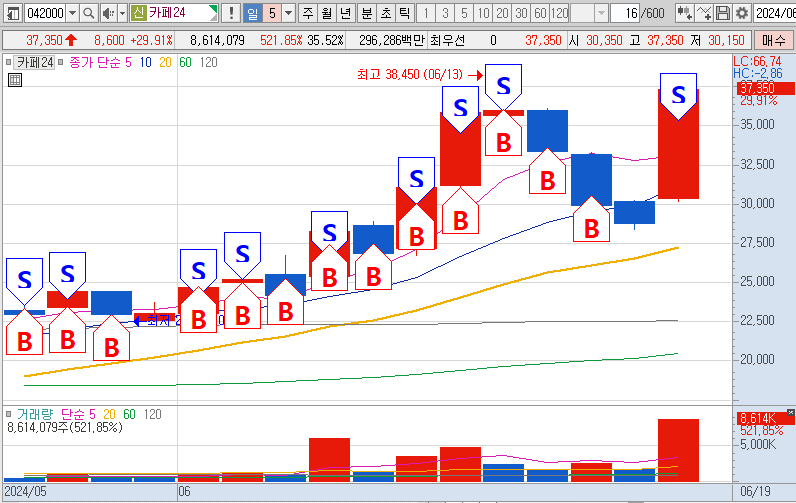Click the tallest red volume bar at 06/19

tap(678, 450)
